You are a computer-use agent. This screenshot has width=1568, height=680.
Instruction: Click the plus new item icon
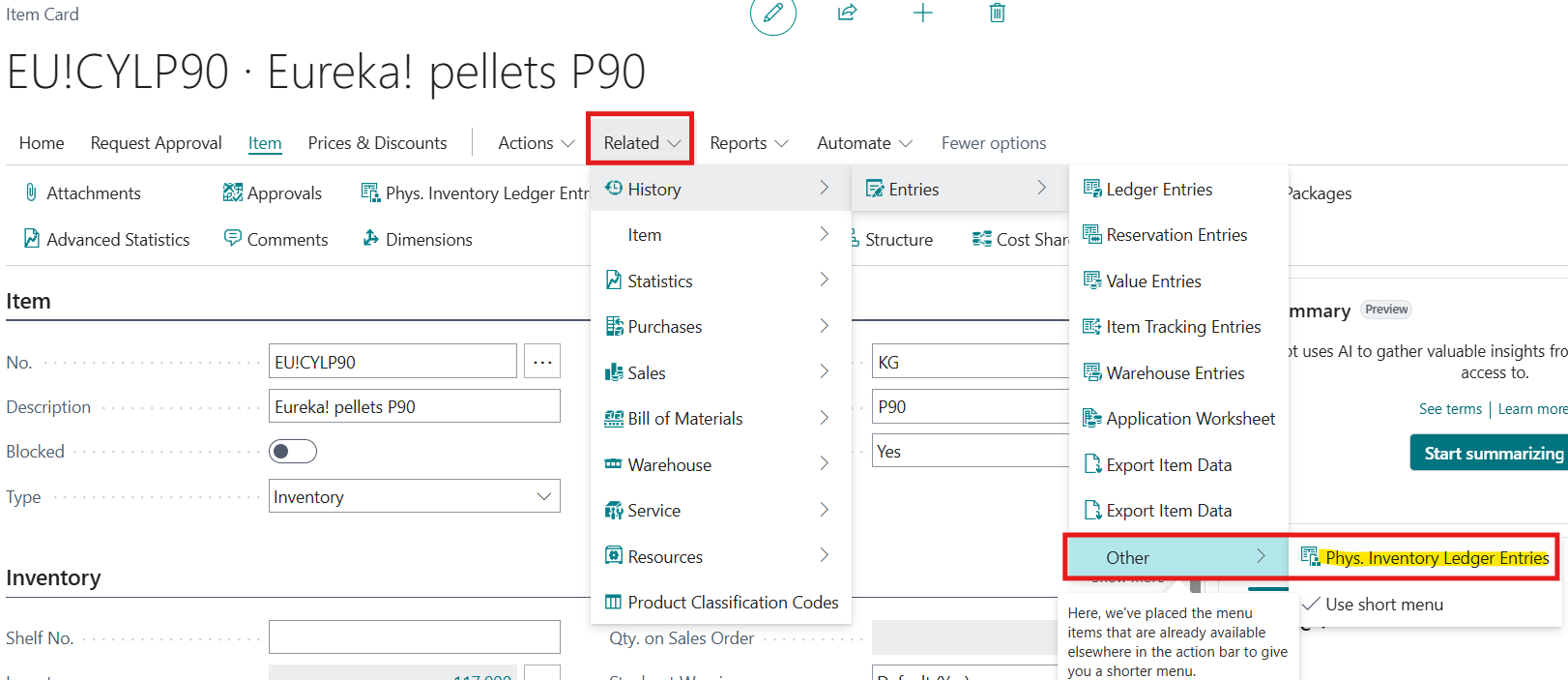tap(922, 13)
